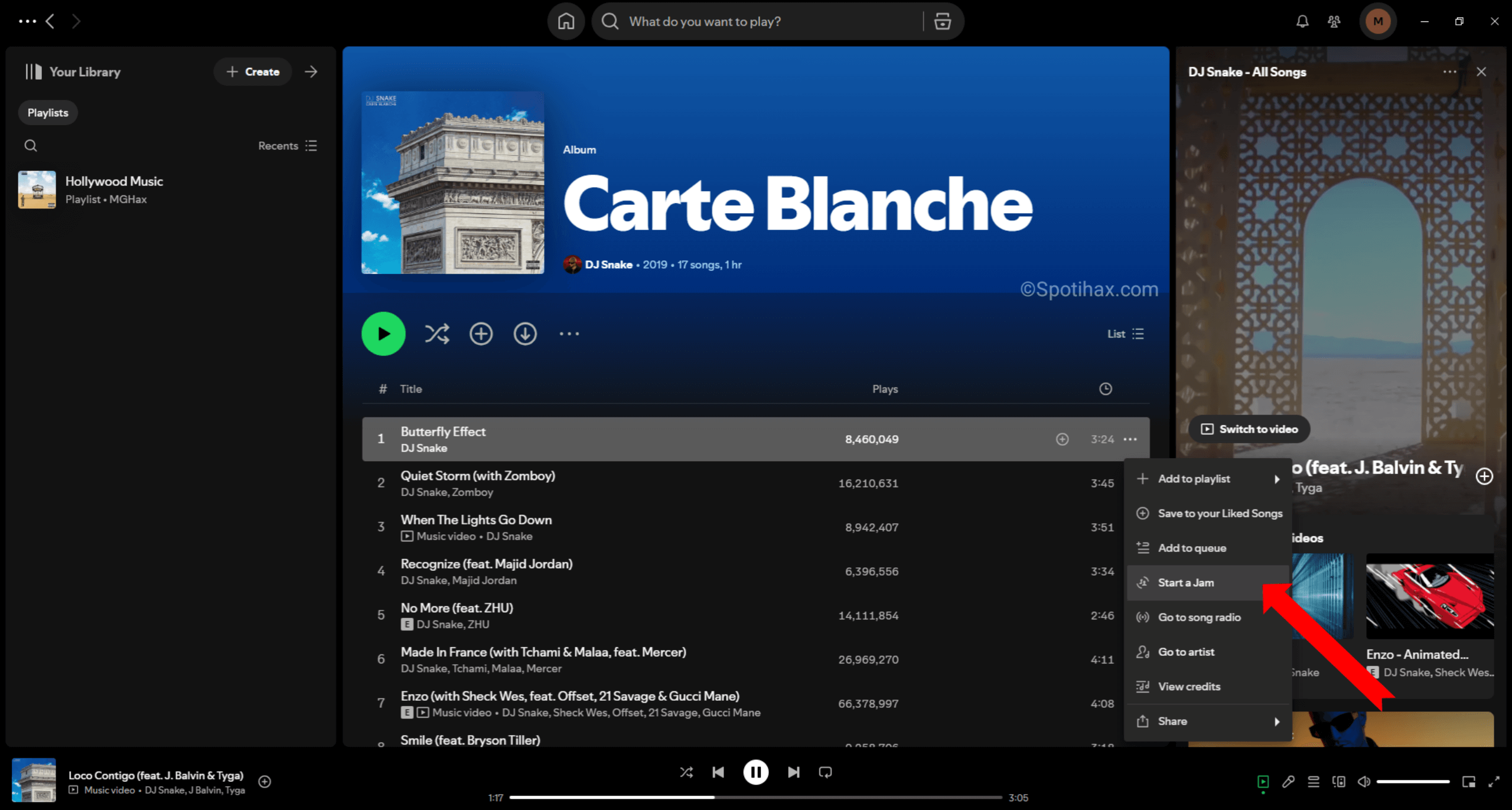Save Carte Blanche to Your Library
This screenshot has height=810, width=1512.
click(481, 334)
